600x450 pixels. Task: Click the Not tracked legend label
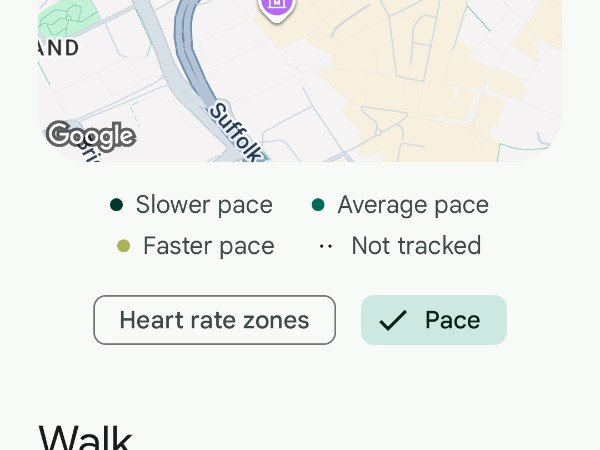[416, 246]
